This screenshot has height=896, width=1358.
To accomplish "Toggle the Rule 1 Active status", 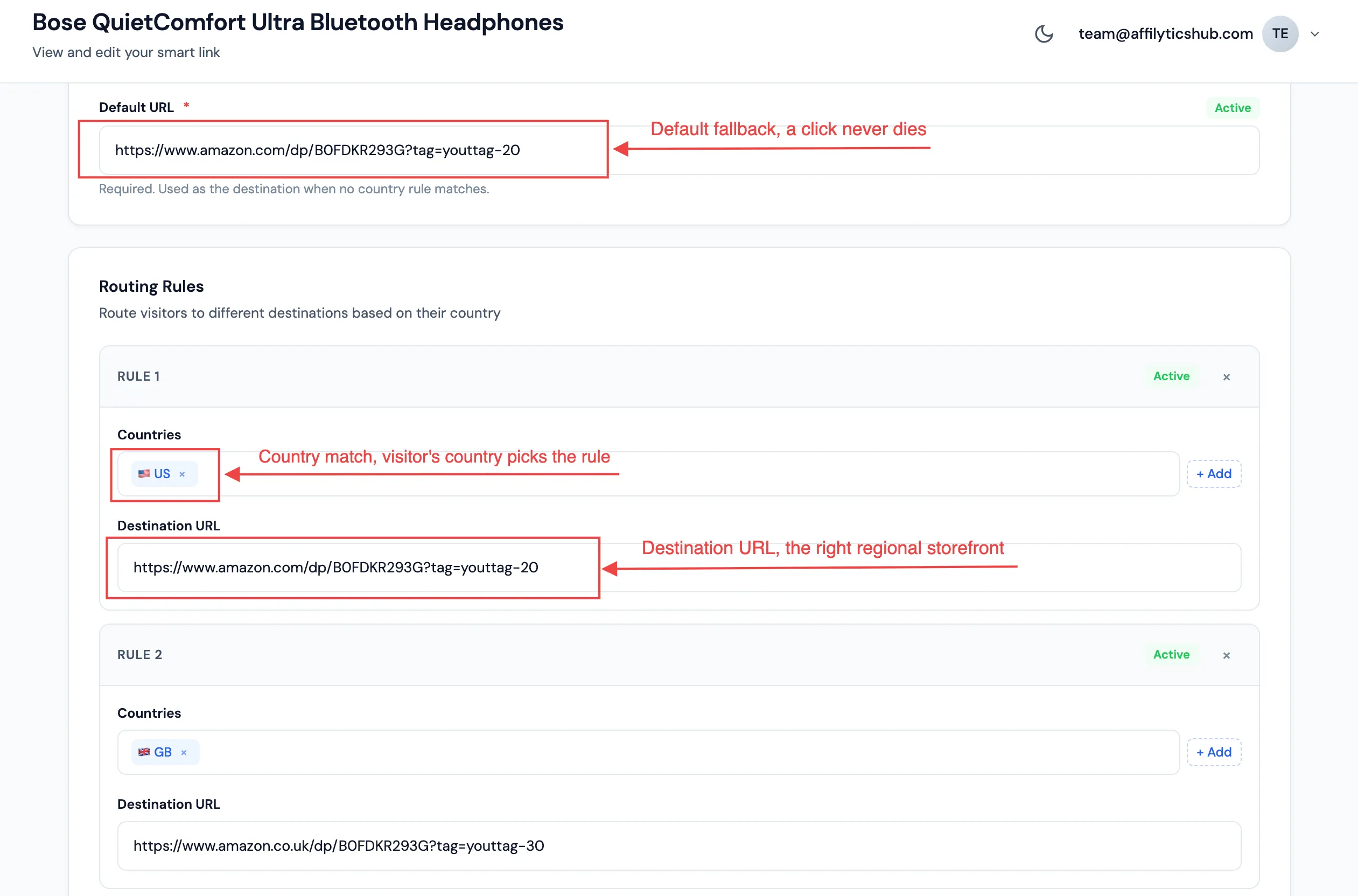I will [1171, 376].
